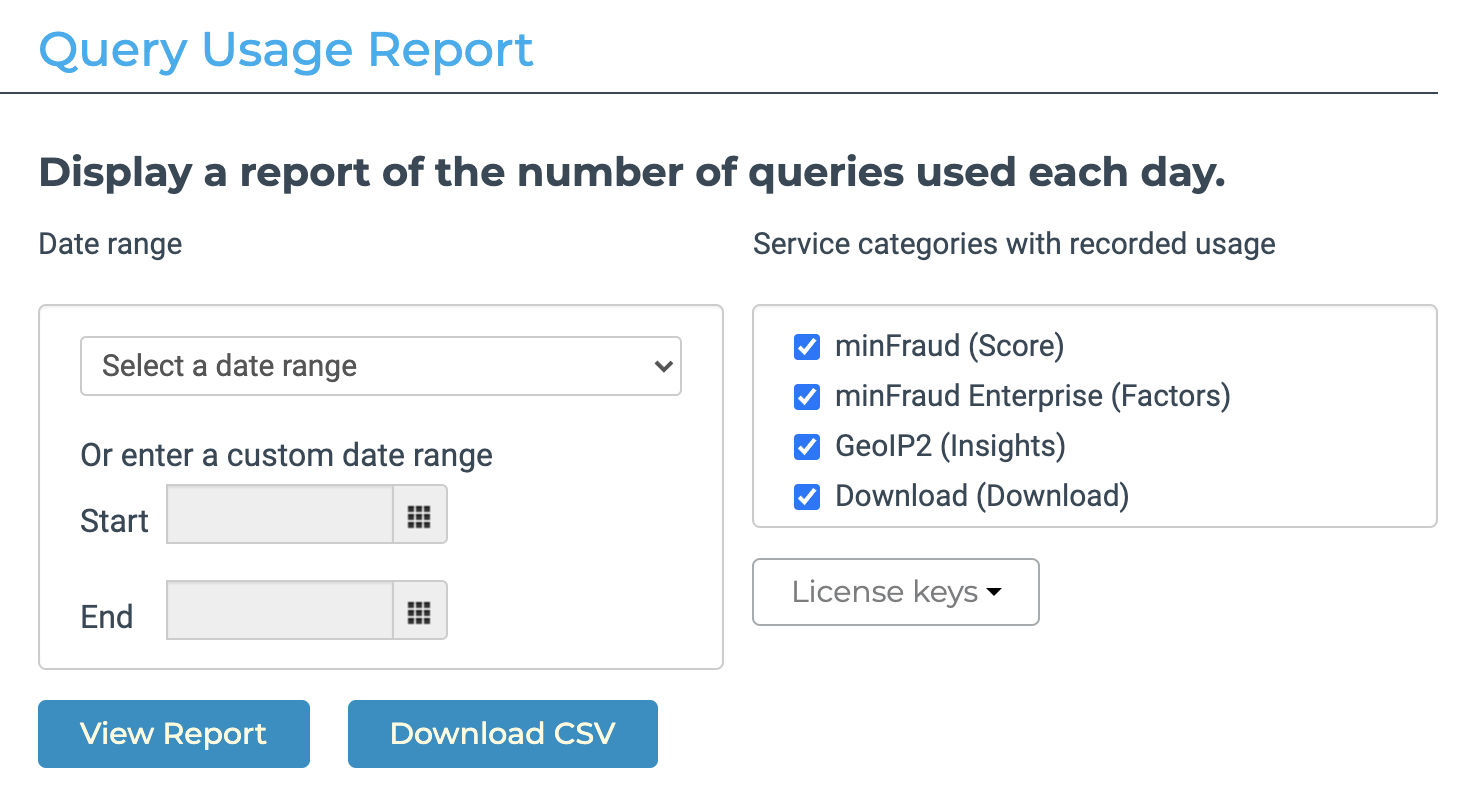Viewport: 1476px width, 806px height.
Task: Click the 'Start' field label
Action: click(114, 521)
